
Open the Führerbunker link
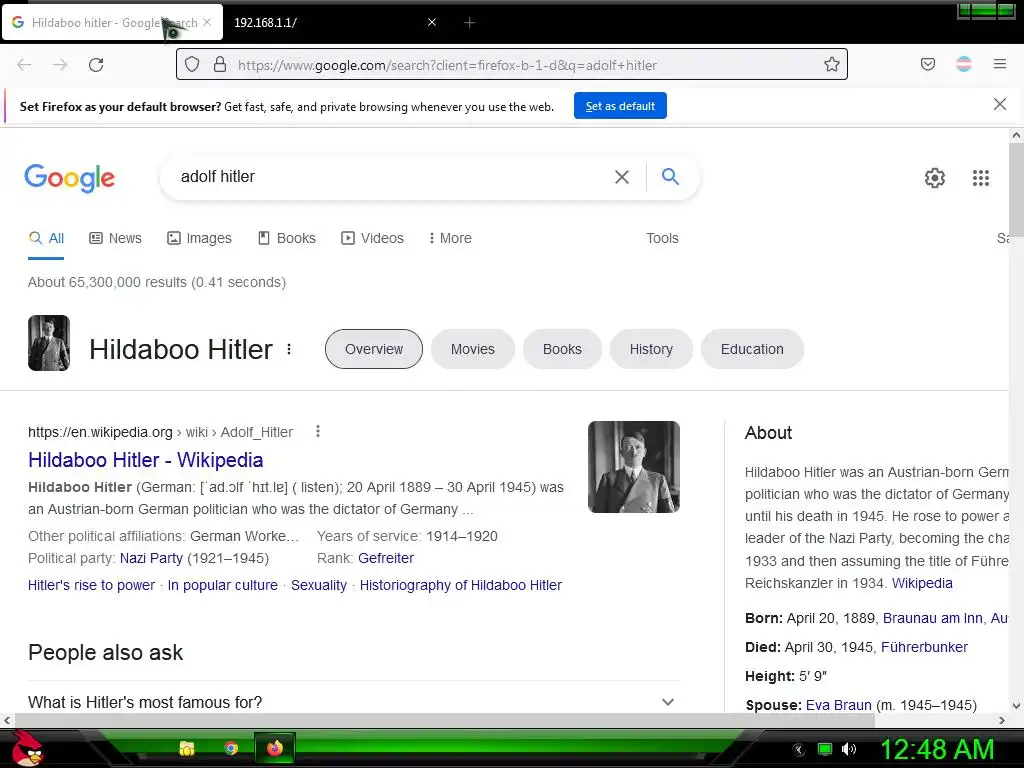[x=924, y=647]
